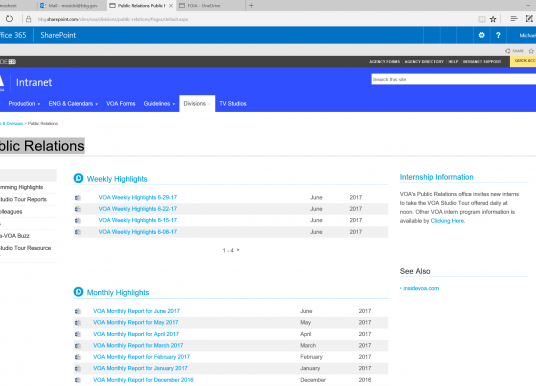
Task: Click the Make a Web Note icon
Action: (529, 18)
